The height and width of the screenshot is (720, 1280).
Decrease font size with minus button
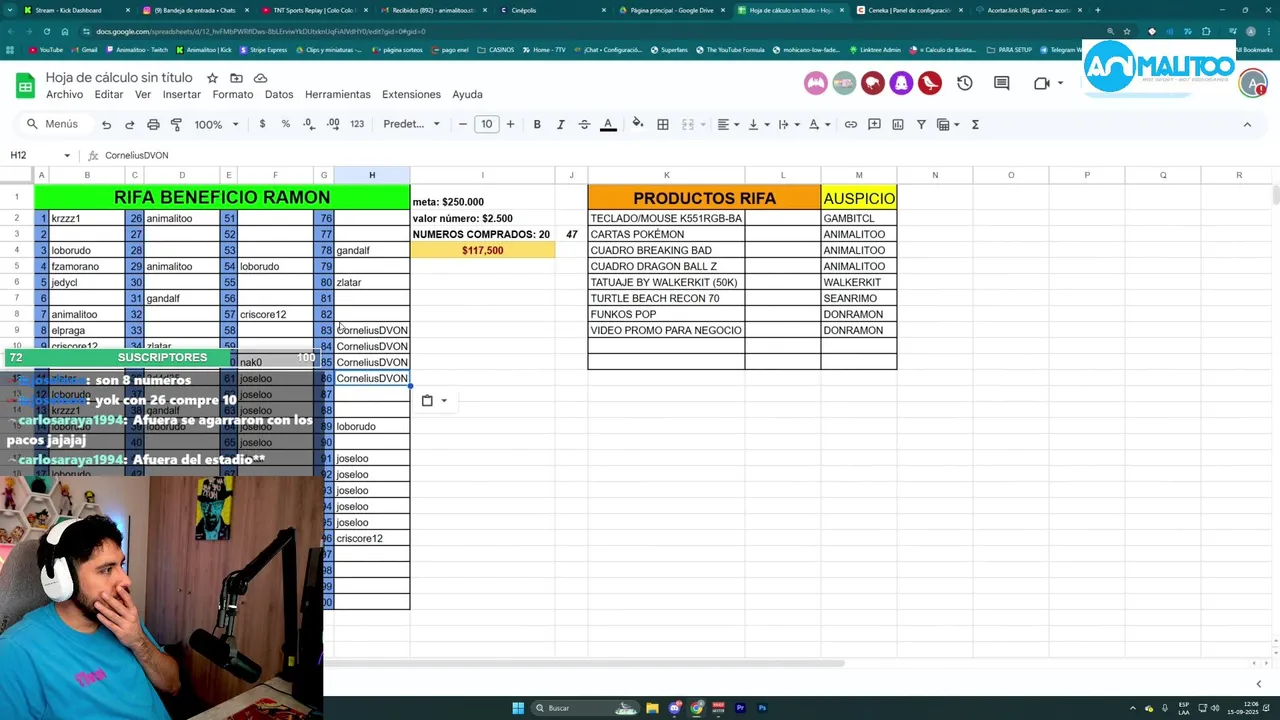click(462, 124)
